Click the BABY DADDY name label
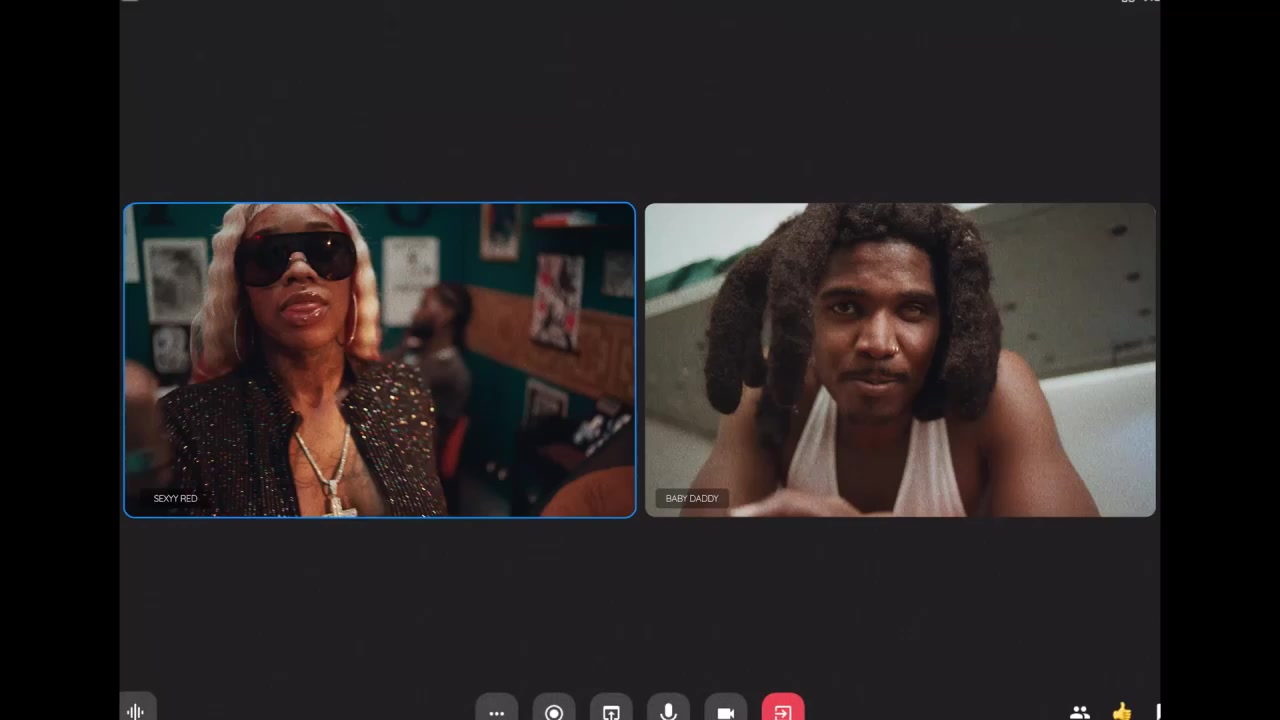Screen dimensions: 1280x720 [x=692, y=498]
